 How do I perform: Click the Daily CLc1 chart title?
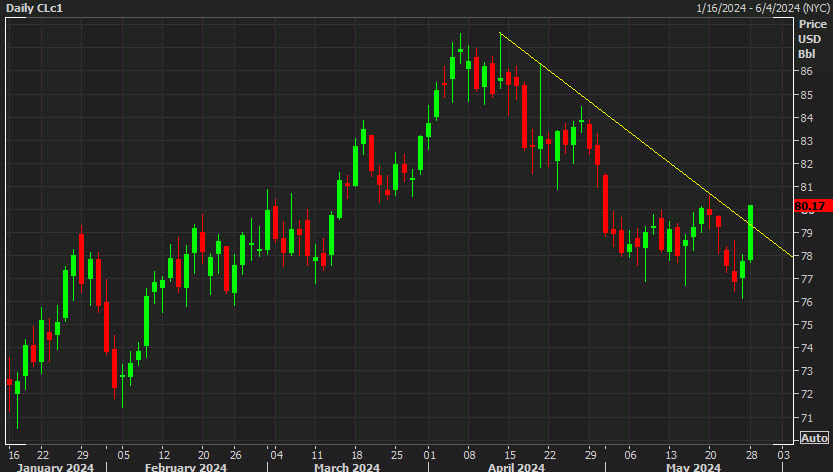[35, 8]
